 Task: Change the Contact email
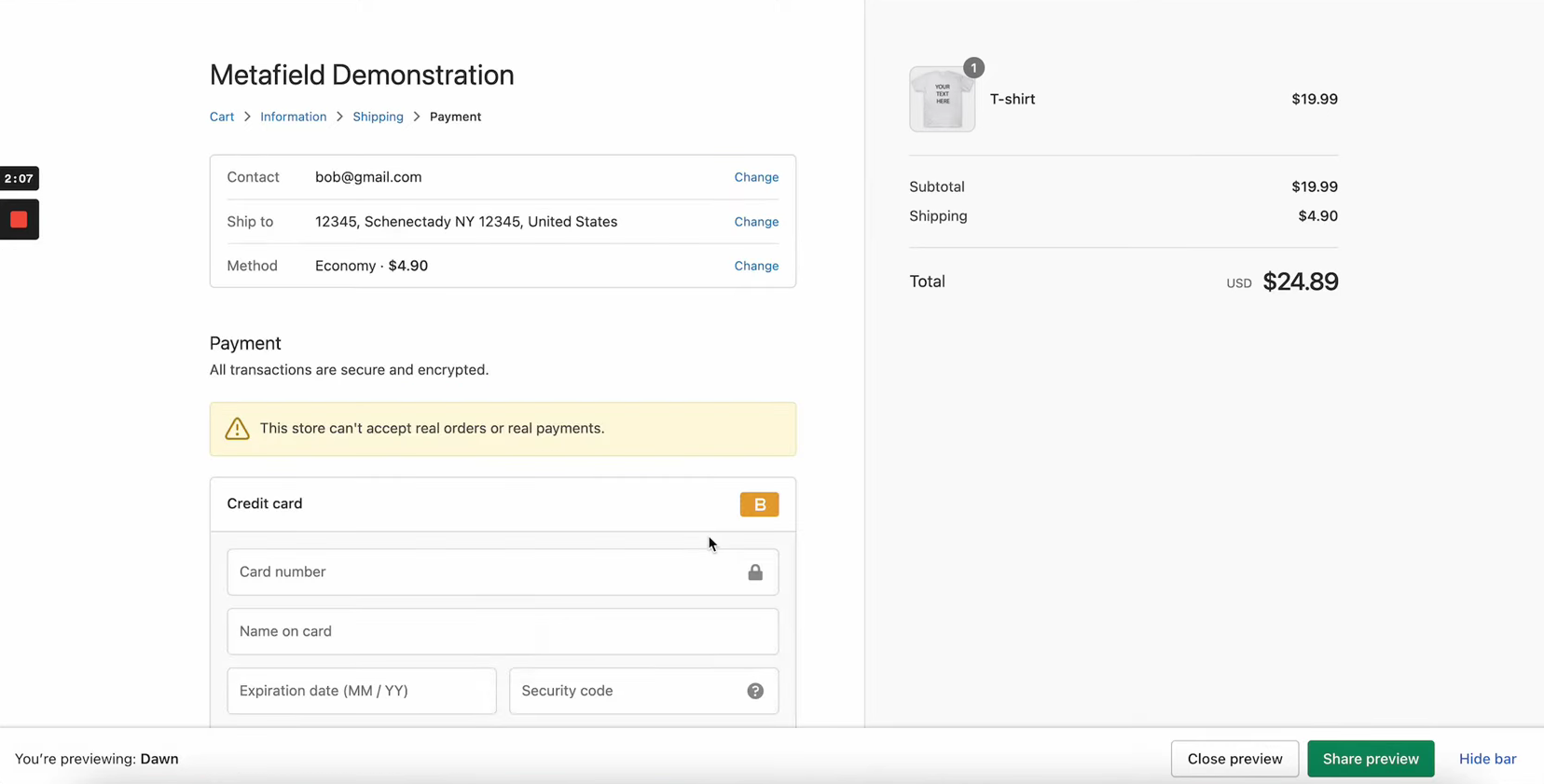tap(756, 177)
